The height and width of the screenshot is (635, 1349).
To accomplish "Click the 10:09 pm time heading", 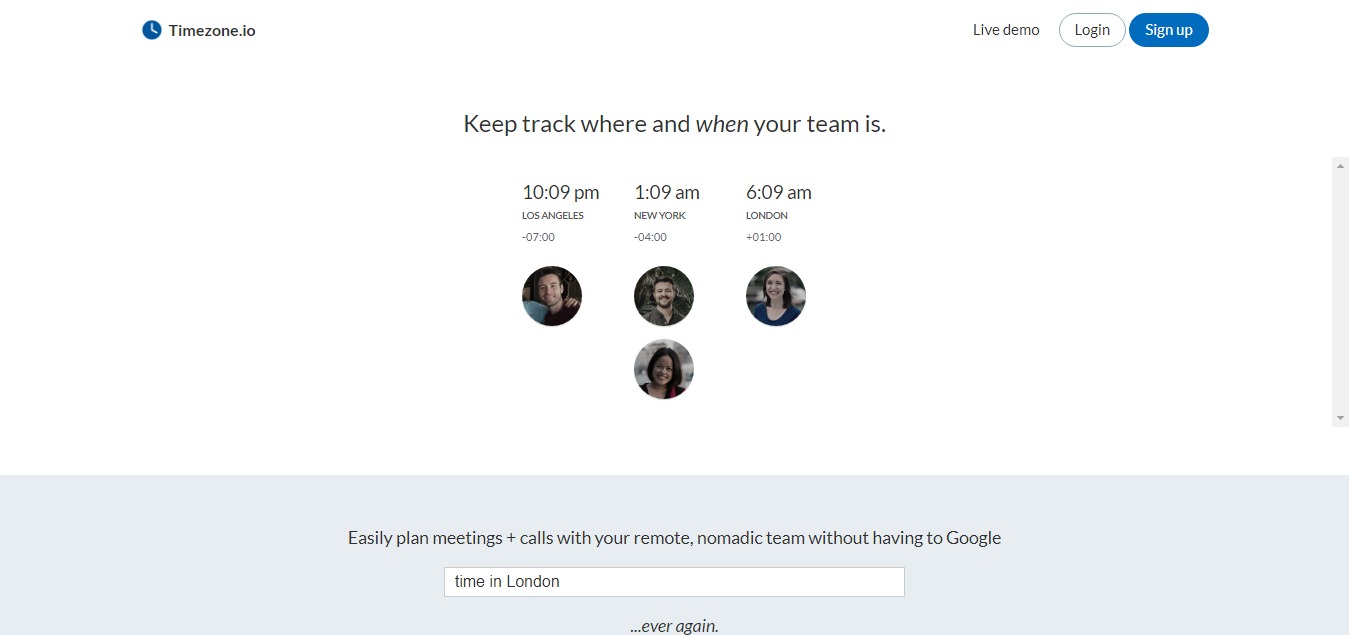I will [x=561, y=192].
